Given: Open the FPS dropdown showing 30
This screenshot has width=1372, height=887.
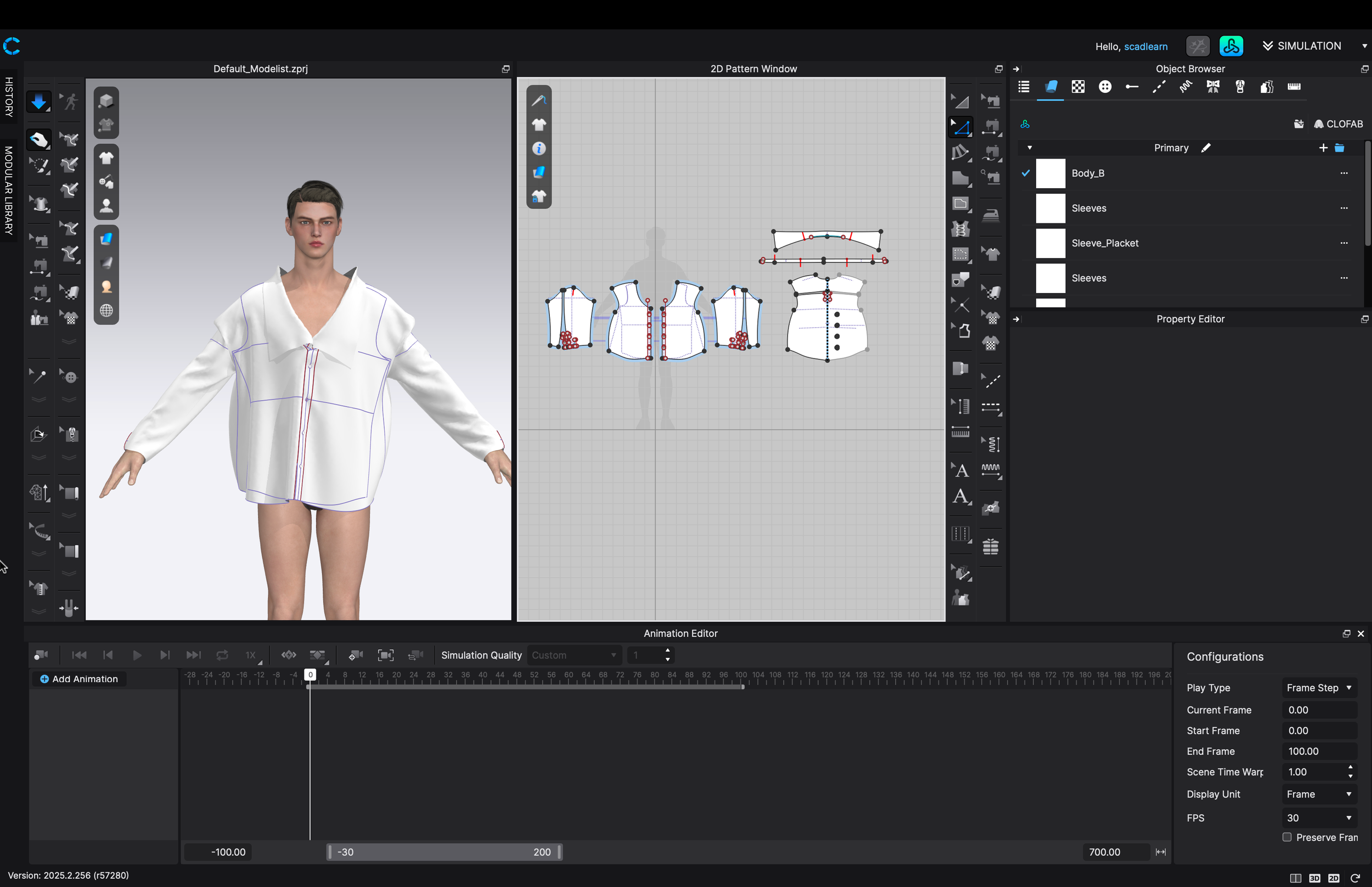Looking at the screenshot, I should [1318, 817].
